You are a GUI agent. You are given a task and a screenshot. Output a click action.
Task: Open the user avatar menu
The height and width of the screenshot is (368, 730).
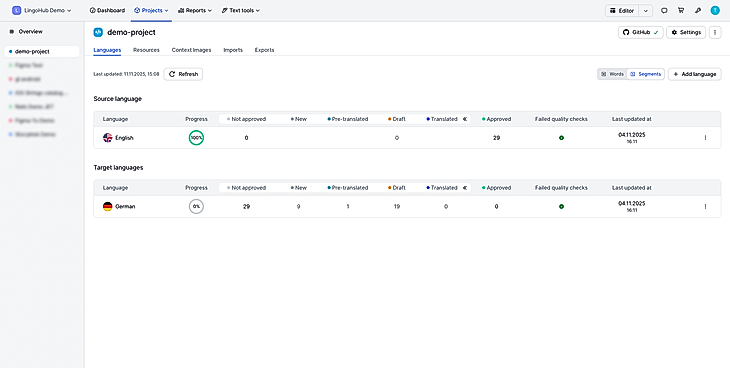[715, 10]
